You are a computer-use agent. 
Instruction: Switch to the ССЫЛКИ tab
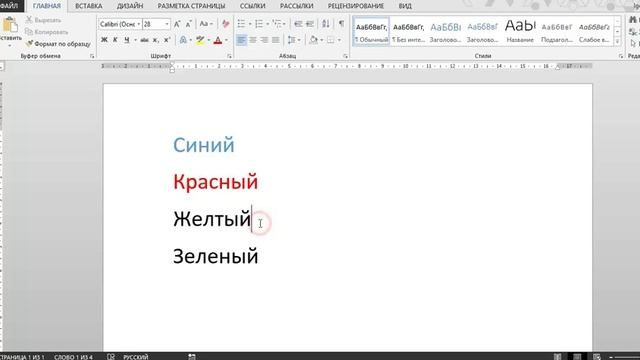coord(252,6)
